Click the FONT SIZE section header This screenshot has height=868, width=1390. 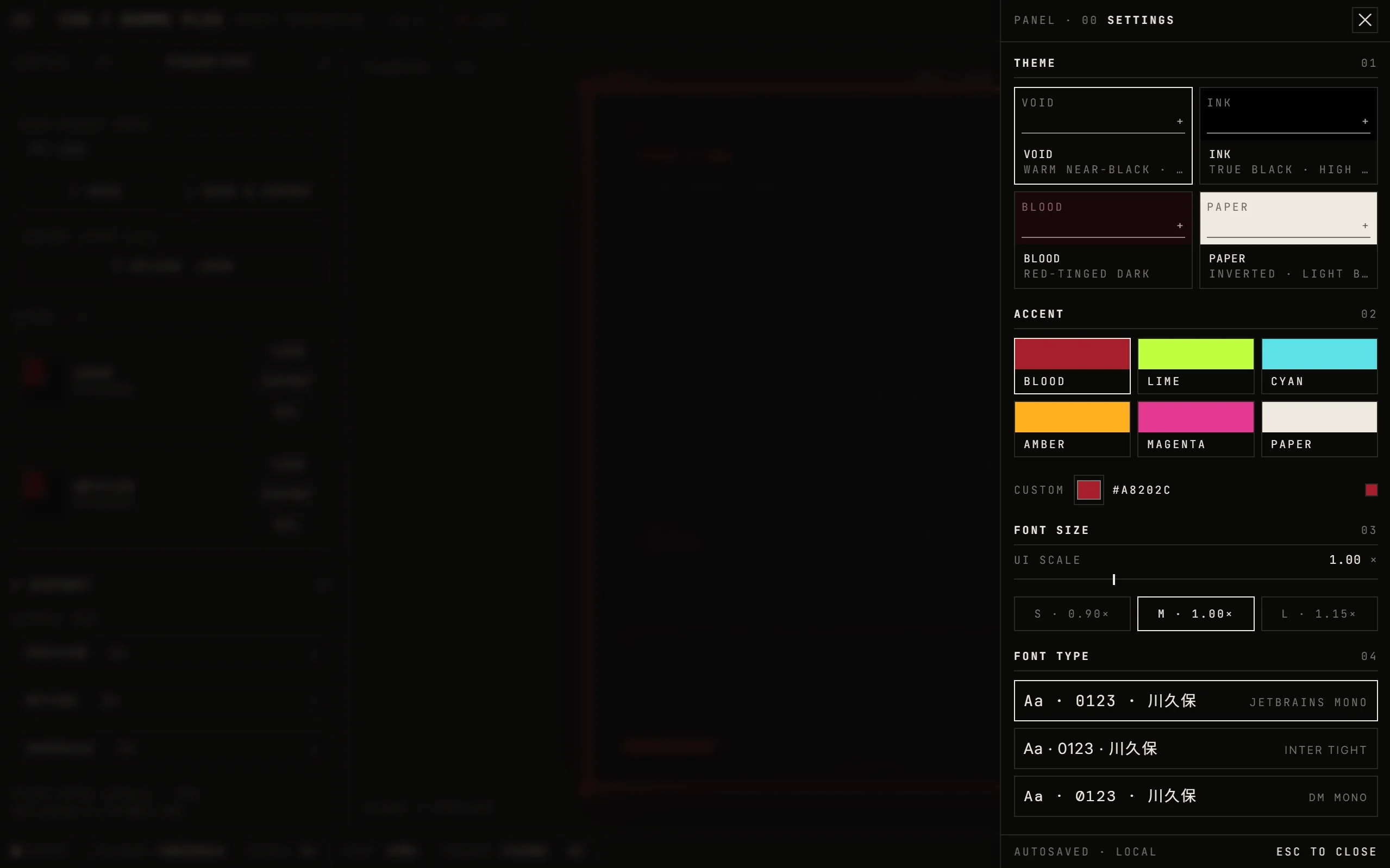(1051, 531)
